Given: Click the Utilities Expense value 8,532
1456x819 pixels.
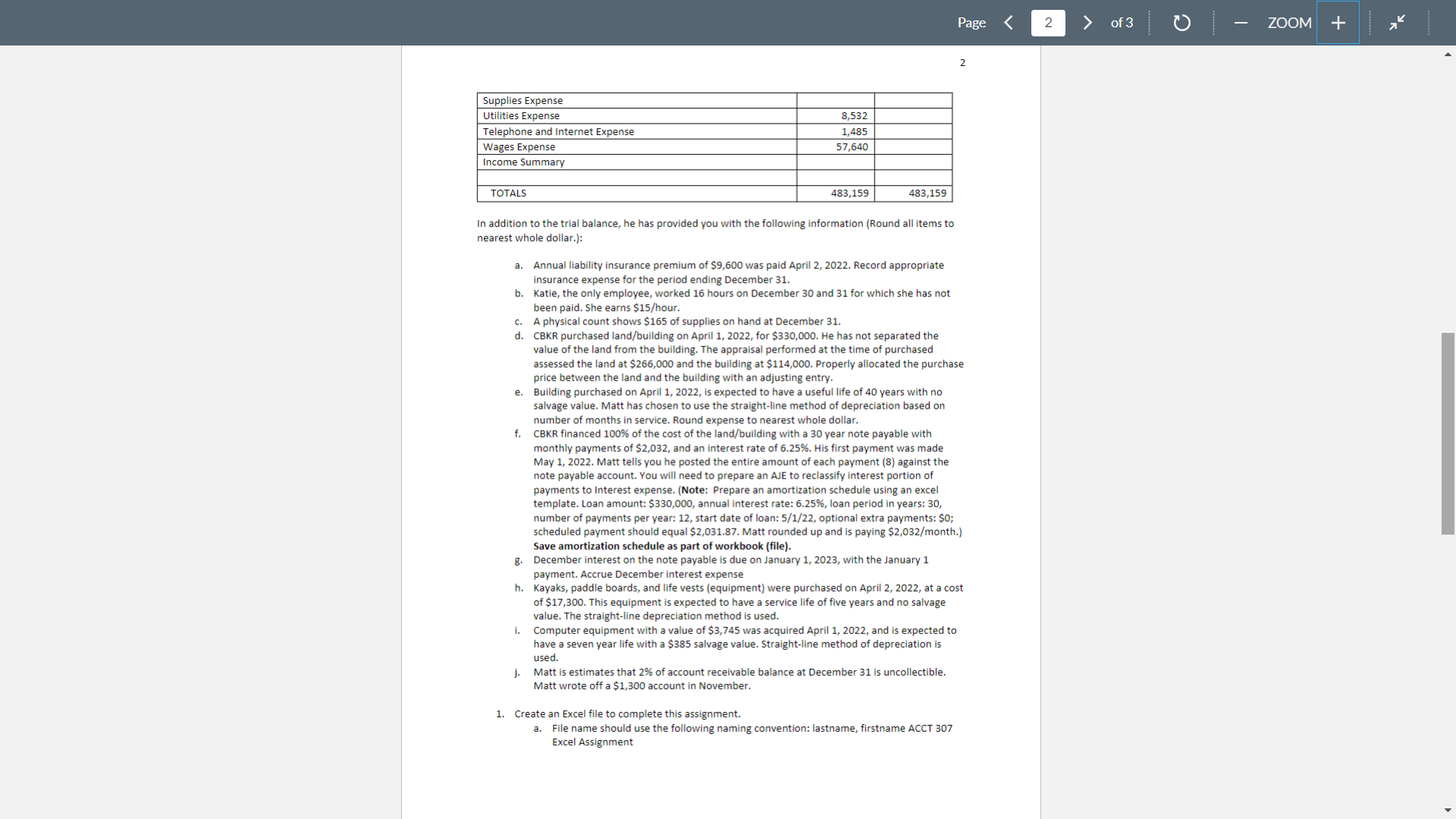Looking at the screenshot, I should tap(854, 116).
